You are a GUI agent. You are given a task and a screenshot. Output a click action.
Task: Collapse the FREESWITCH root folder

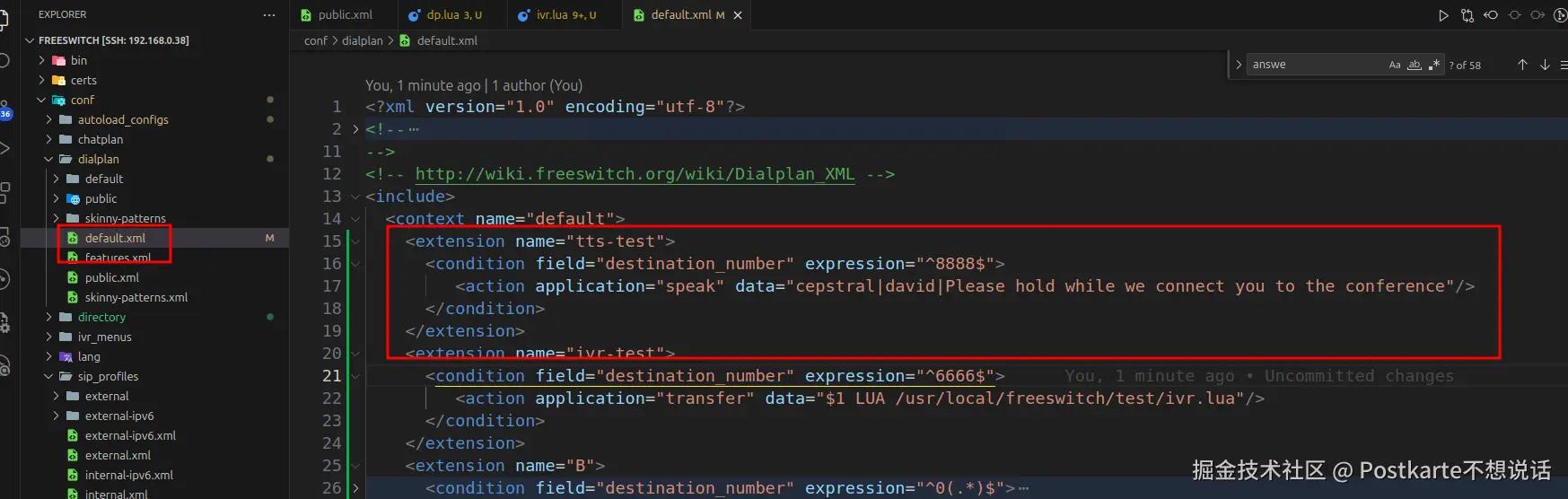30,40
